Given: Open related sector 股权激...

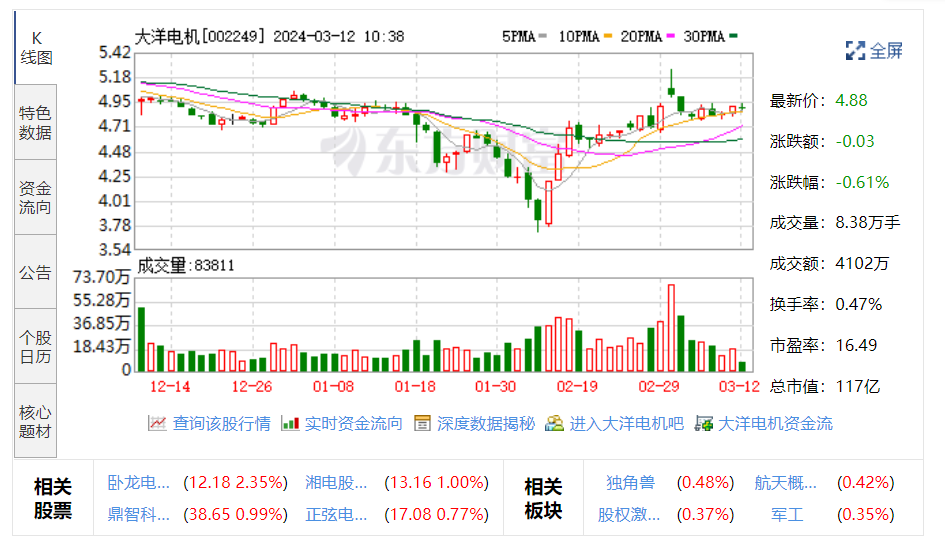Looking at the screenshot, I should 629,514.
